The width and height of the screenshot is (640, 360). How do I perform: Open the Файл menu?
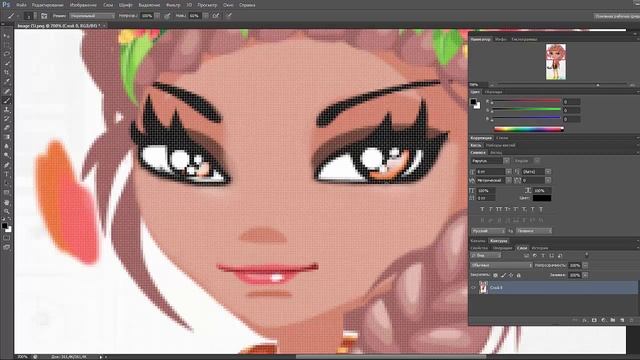click(21, 5)
